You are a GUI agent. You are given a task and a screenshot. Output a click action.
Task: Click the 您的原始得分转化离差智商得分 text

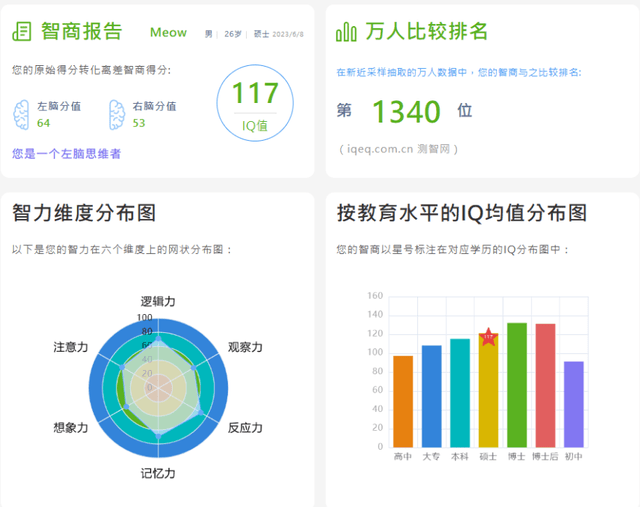click(x=91, y=70)
